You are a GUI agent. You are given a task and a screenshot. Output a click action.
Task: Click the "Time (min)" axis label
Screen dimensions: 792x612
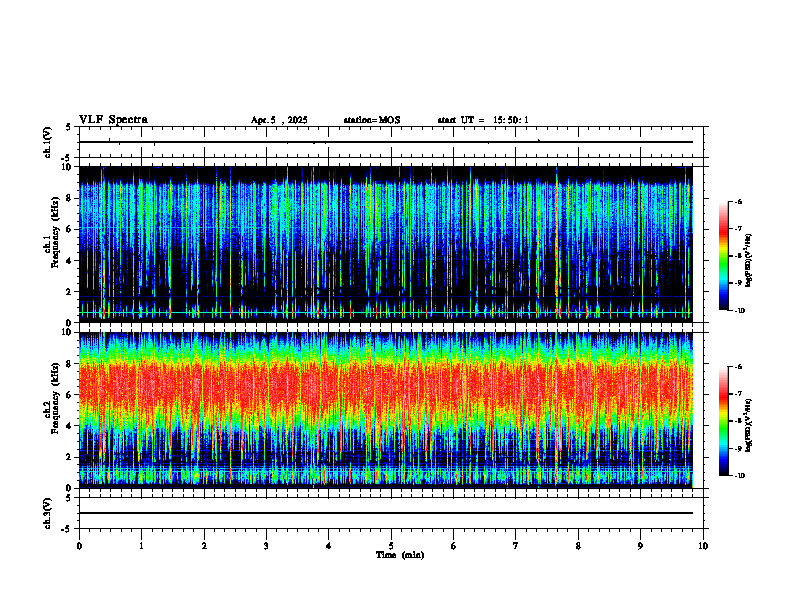point(400,555)
